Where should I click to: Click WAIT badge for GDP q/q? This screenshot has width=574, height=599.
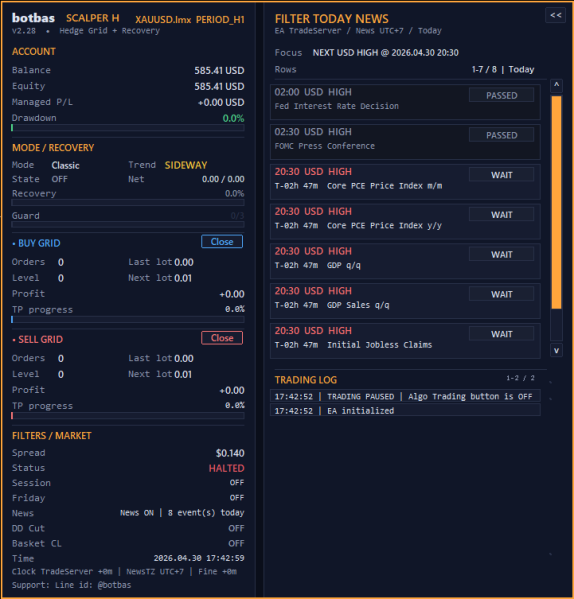(x=501, y=254)
